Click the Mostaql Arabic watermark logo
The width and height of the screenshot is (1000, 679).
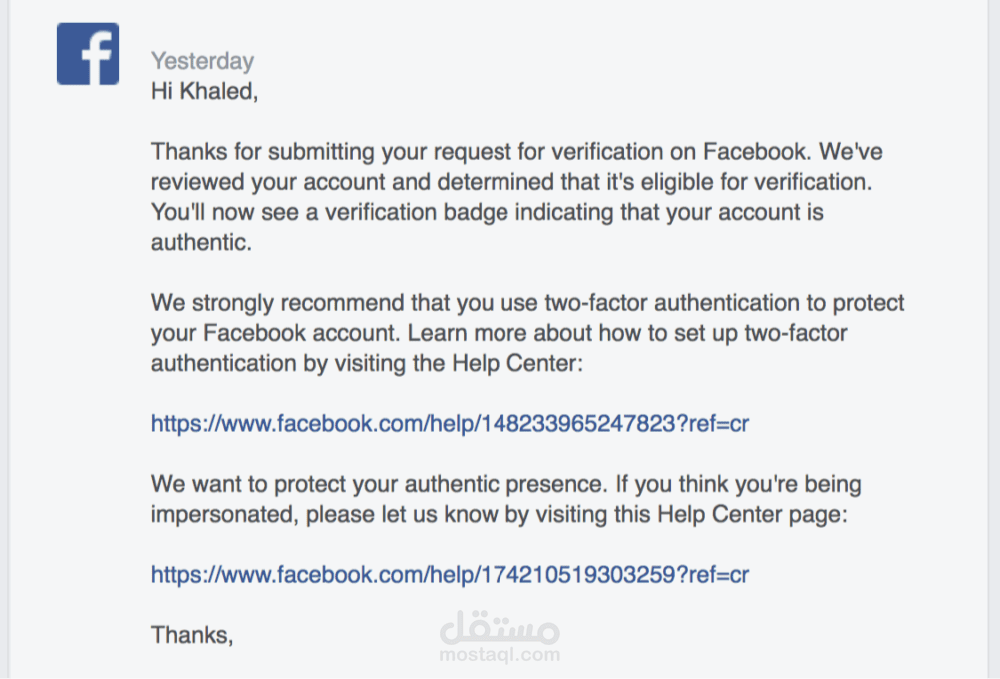500,628
